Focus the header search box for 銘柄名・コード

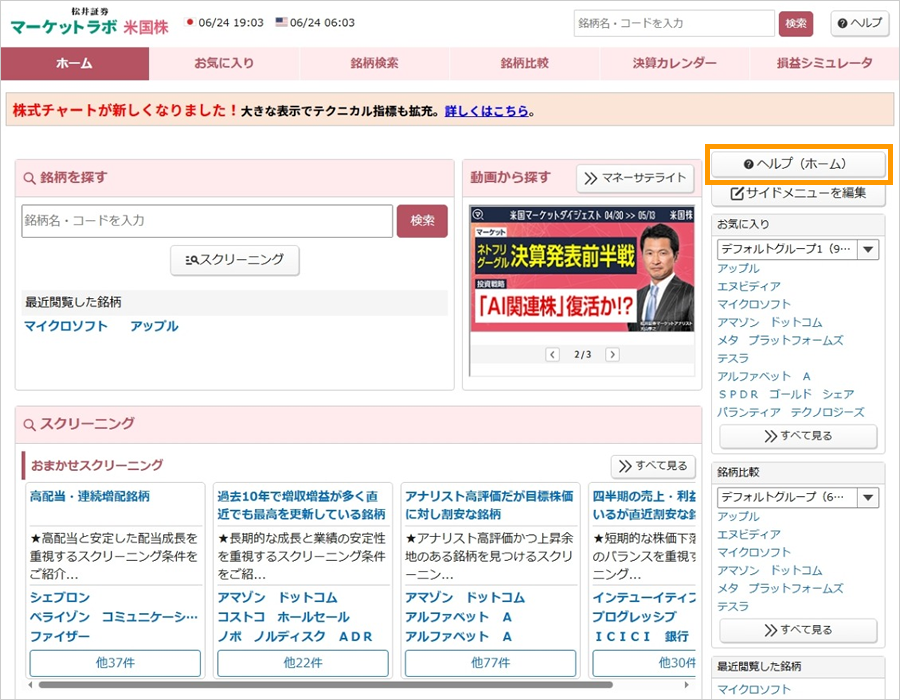pos(674,24)
